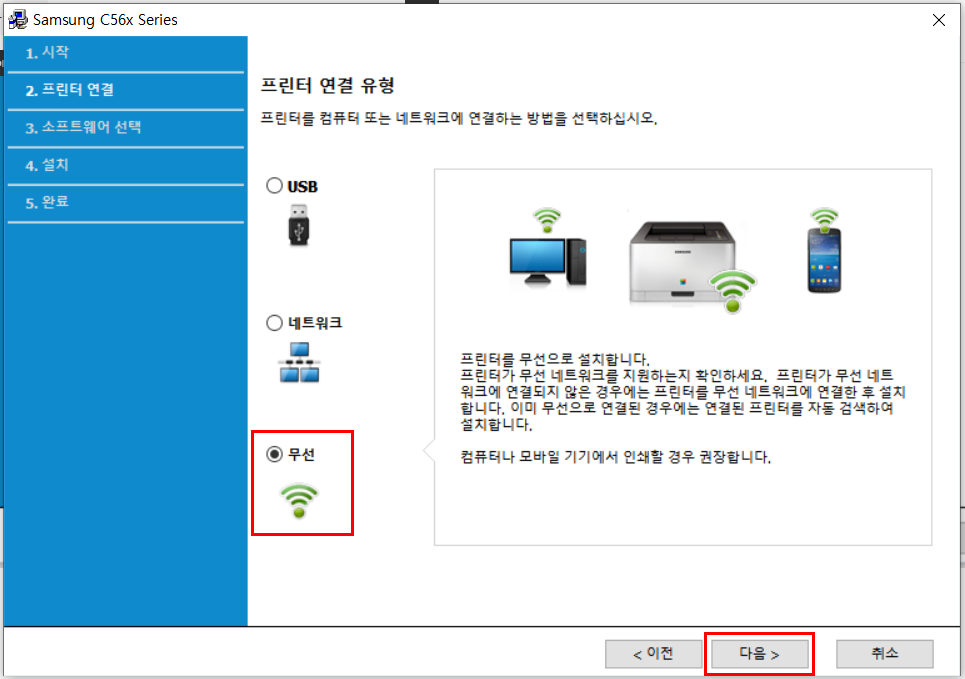Click the 다음 button to proceed
The image size is (965, 679).
[758, 654]
